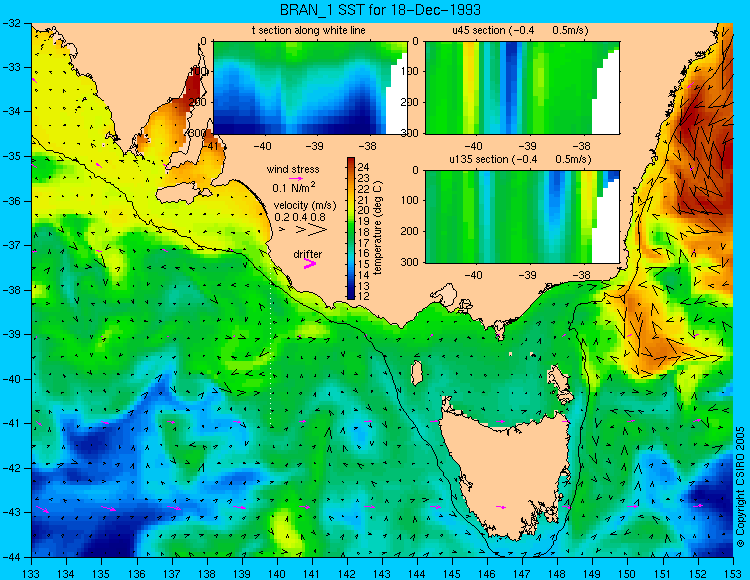
Task: Click the color bar value 16
Action: (x=363, y=253)
